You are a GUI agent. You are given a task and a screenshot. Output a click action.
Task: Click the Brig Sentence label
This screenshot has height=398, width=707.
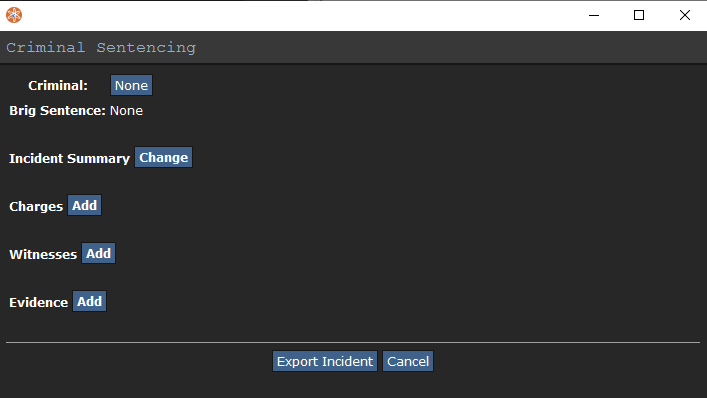[57, 111]
